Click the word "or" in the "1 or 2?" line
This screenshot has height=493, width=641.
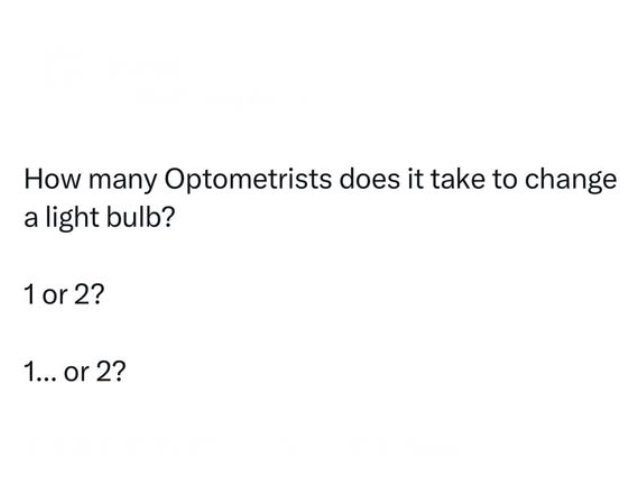click(52, 296)
